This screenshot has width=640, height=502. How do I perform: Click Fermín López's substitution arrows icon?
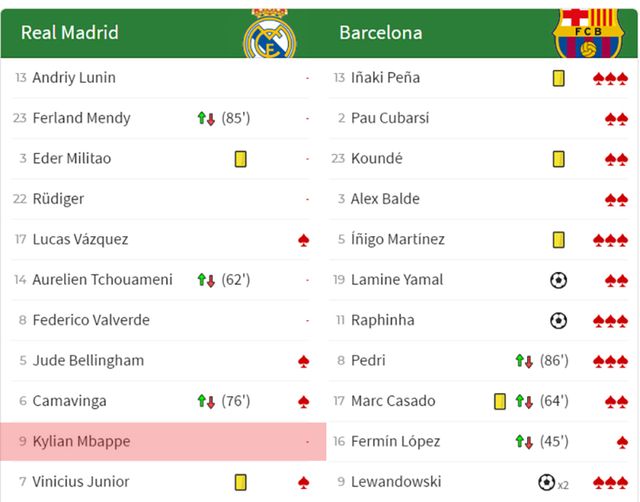525,441
